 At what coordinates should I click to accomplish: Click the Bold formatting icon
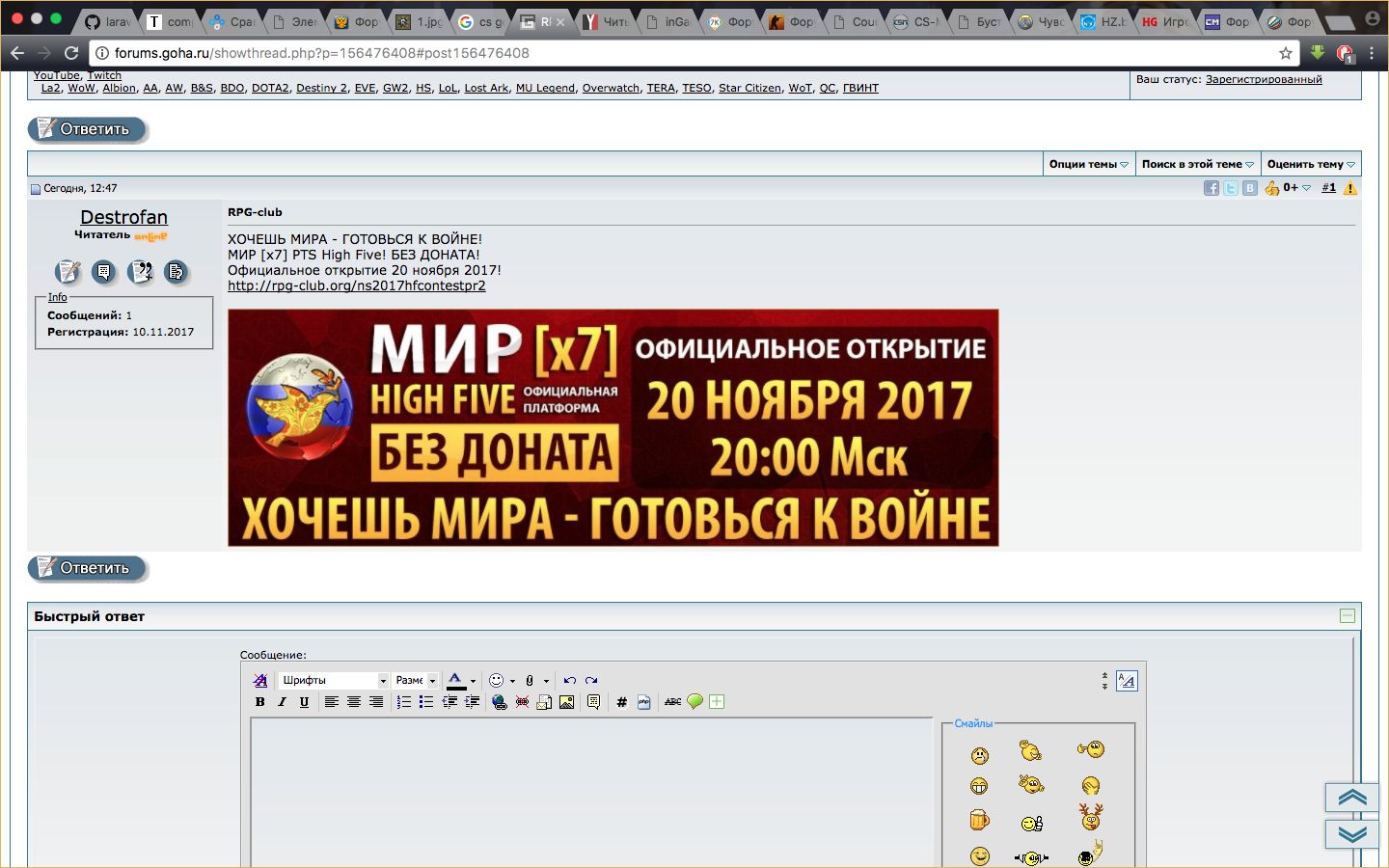(x=259, y=702)
